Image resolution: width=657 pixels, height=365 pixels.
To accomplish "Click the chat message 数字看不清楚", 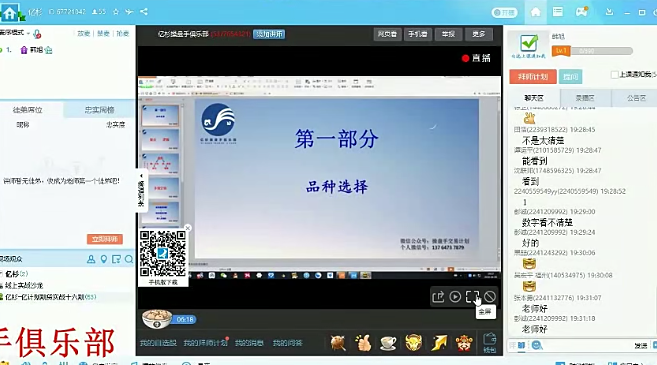I will (547, 223).
